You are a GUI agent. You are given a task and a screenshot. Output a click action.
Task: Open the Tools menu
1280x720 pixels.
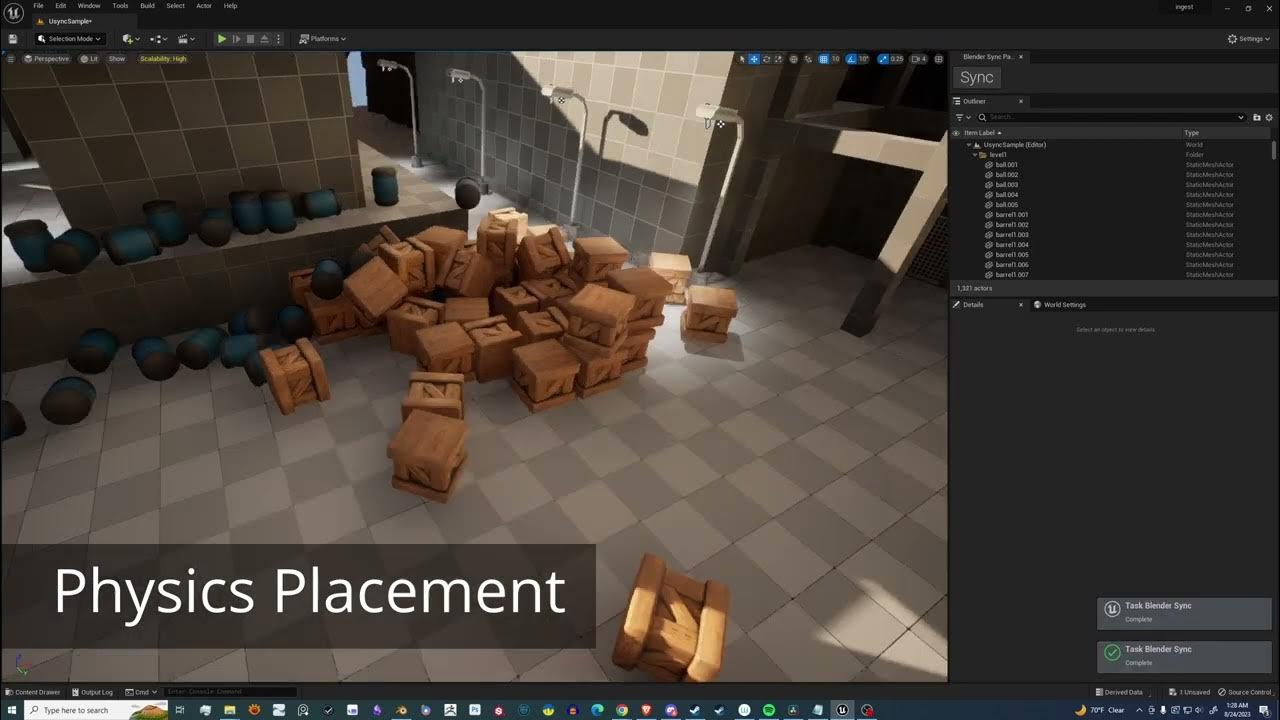tap(120, 6)
